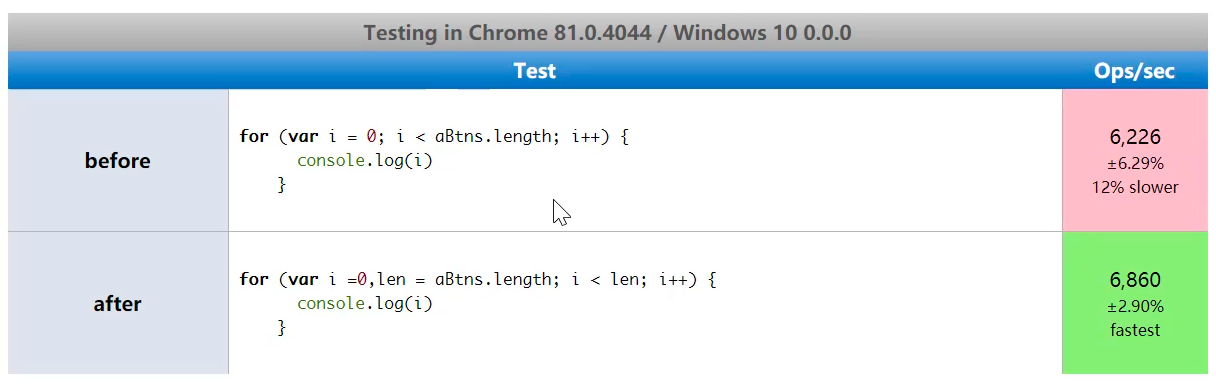The width and height of the screenshot is (1216, 390).
Task: Select the "before" test row label
Action: coord(118,161)
